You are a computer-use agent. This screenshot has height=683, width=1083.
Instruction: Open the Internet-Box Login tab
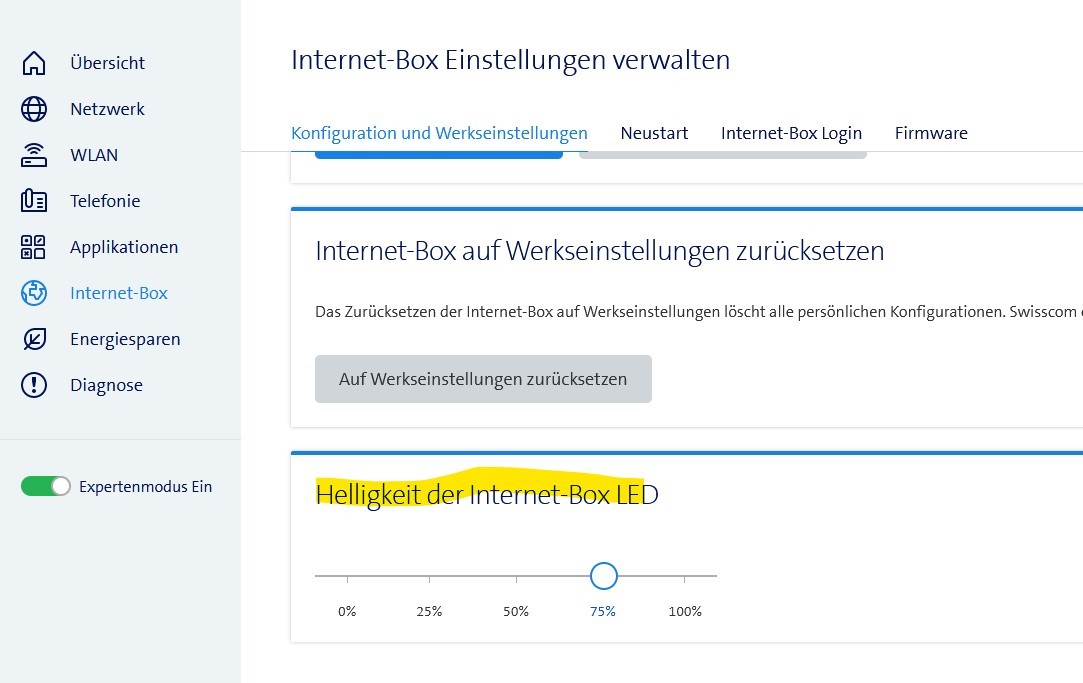click(791, 133)
